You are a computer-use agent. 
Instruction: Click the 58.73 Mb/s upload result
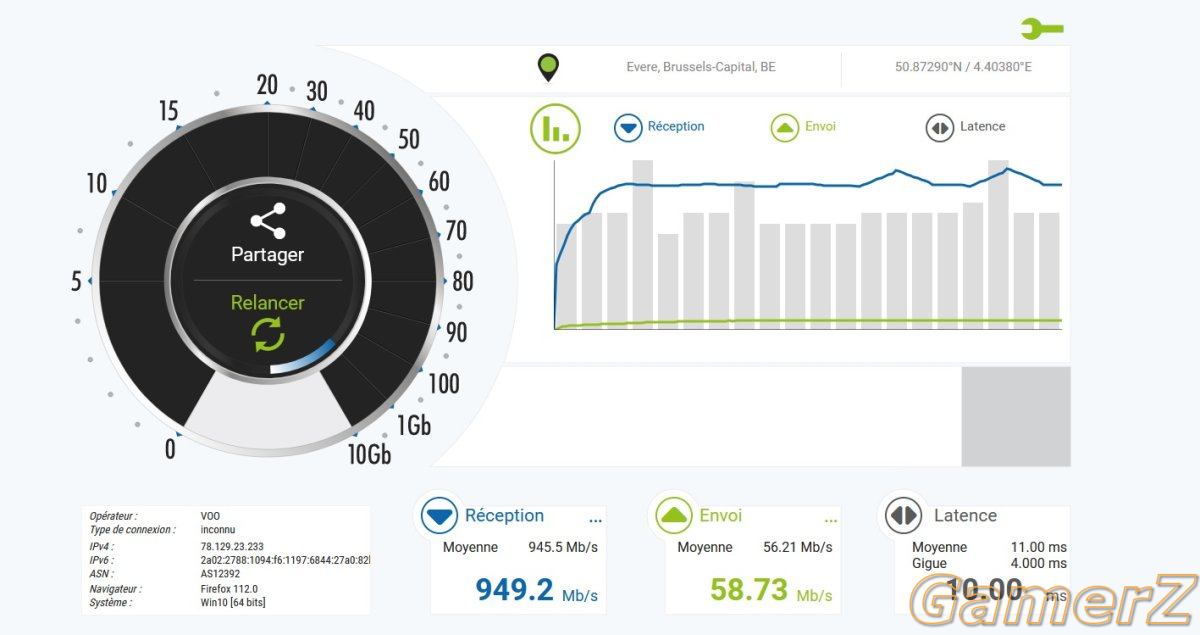pyautogui.click(x=771, y=590)
